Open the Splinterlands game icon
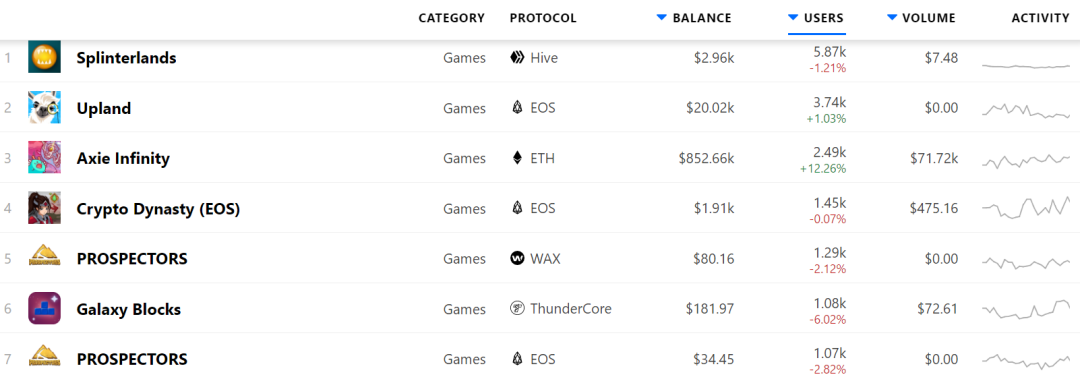1080x381 pixels. click(44, 57)
